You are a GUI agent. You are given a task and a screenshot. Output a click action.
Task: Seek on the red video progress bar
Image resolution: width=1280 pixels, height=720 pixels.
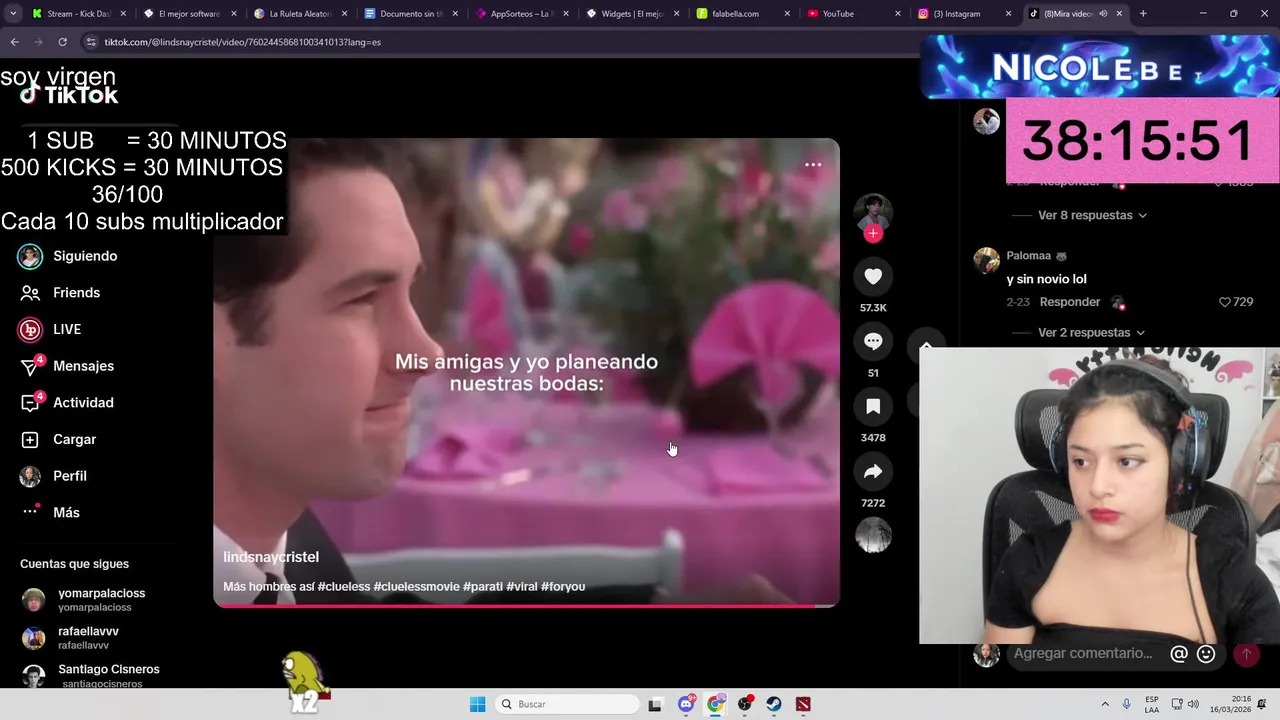coord(526,605)
